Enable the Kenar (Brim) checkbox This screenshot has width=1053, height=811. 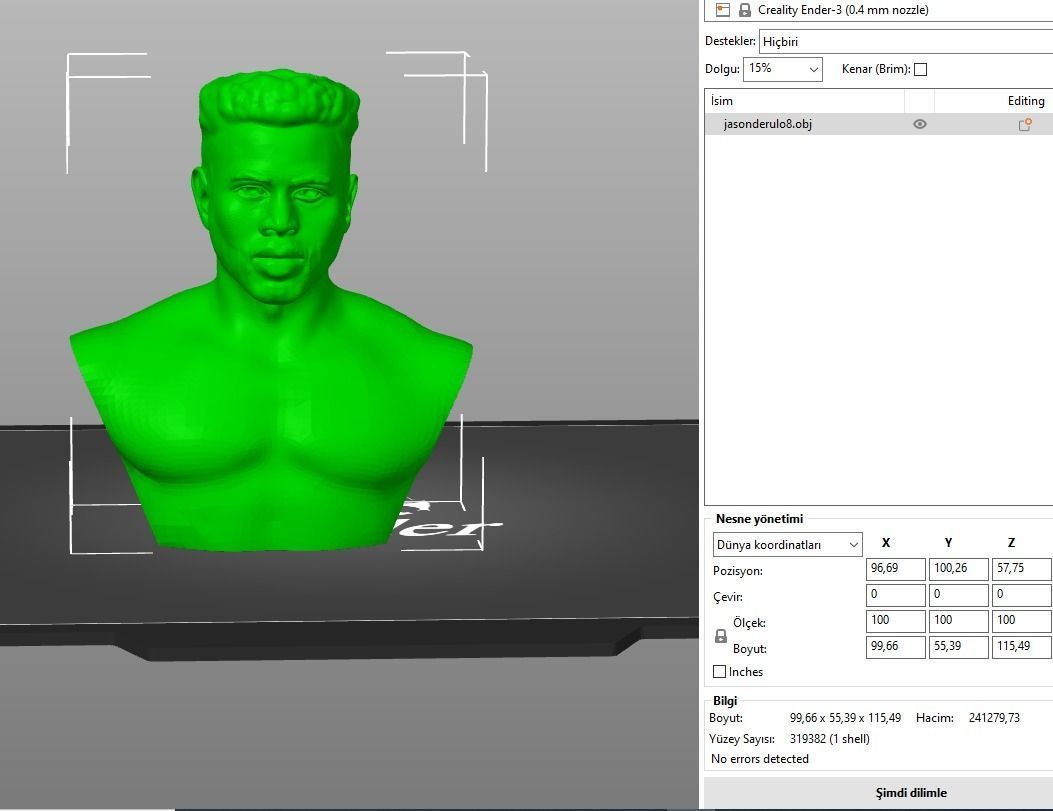click(920, 69)
